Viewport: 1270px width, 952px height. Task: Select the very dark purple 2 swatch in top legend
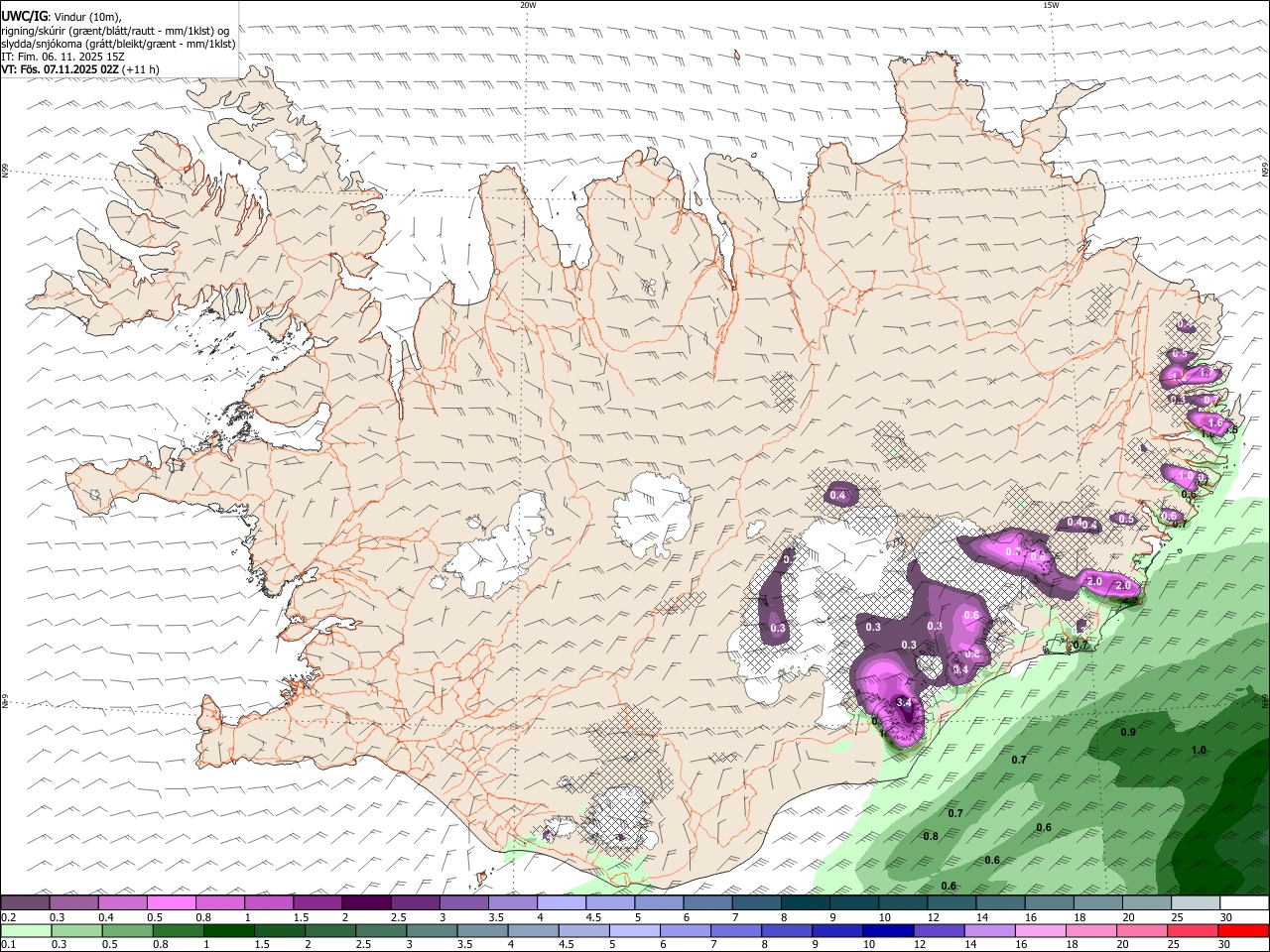[x=366, y=903]
